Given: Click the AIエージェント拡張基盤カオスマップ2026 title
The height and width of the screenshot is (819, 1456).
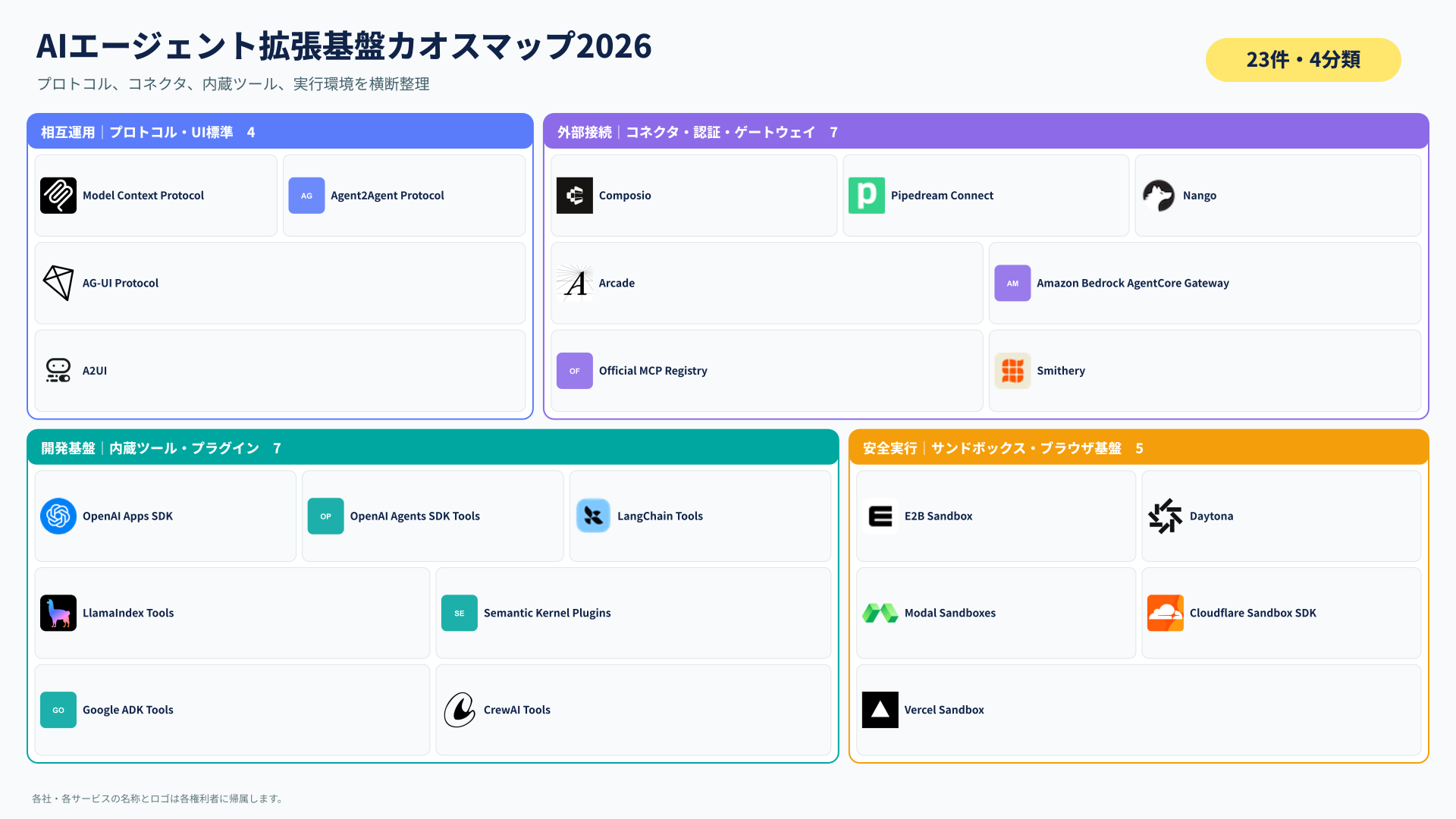Looking at the screenshot, I should tap(344, 46).
